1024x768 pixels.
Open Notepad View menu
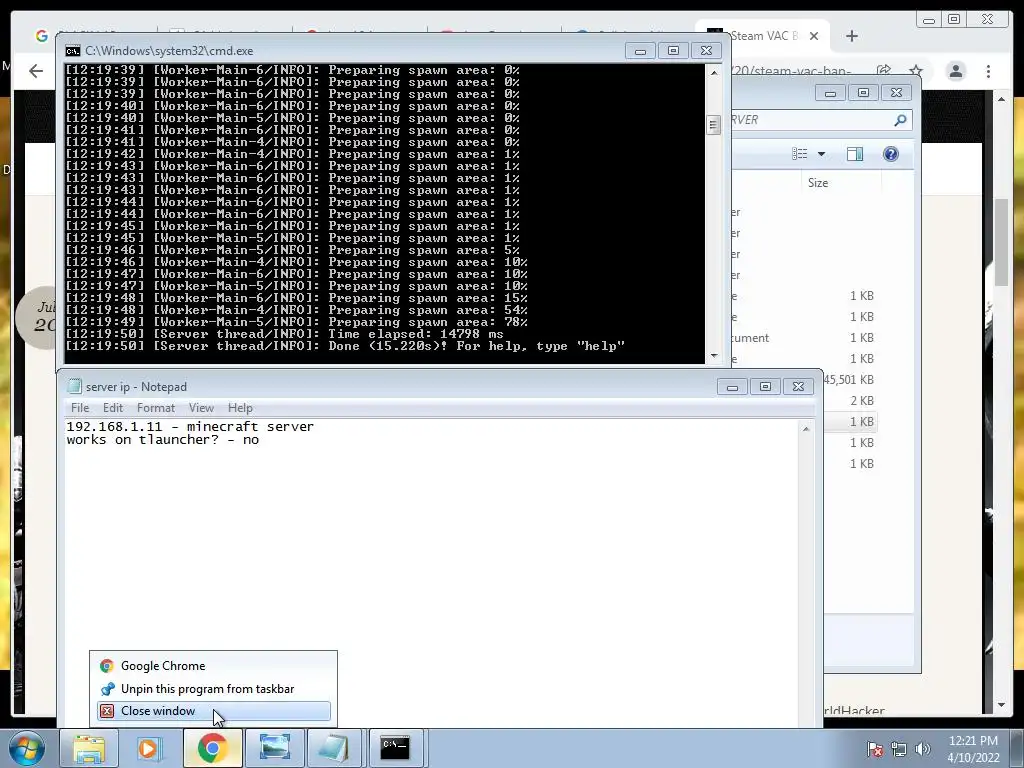click(x=201, y=408)
